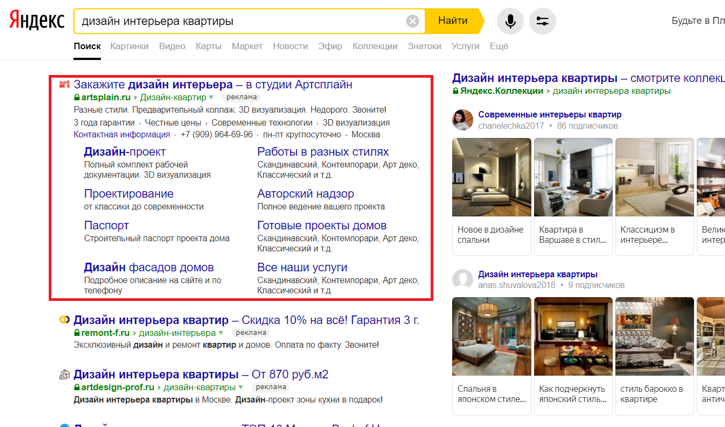
Task: Click the remont-f.ru favicon icon
Action: [x=64, y=320]
